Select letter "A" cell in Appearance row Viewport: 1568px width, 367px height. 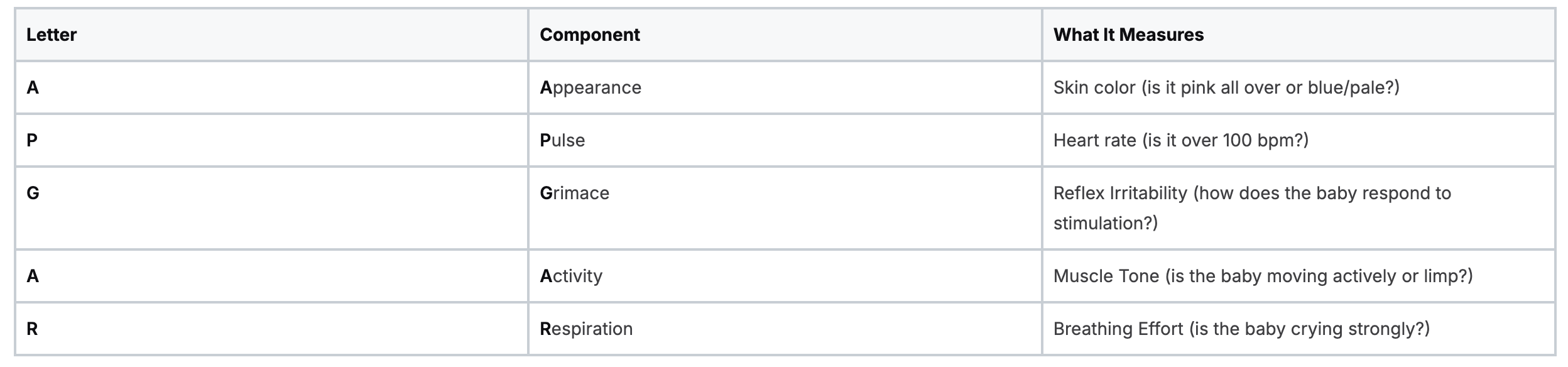point(33,88)
